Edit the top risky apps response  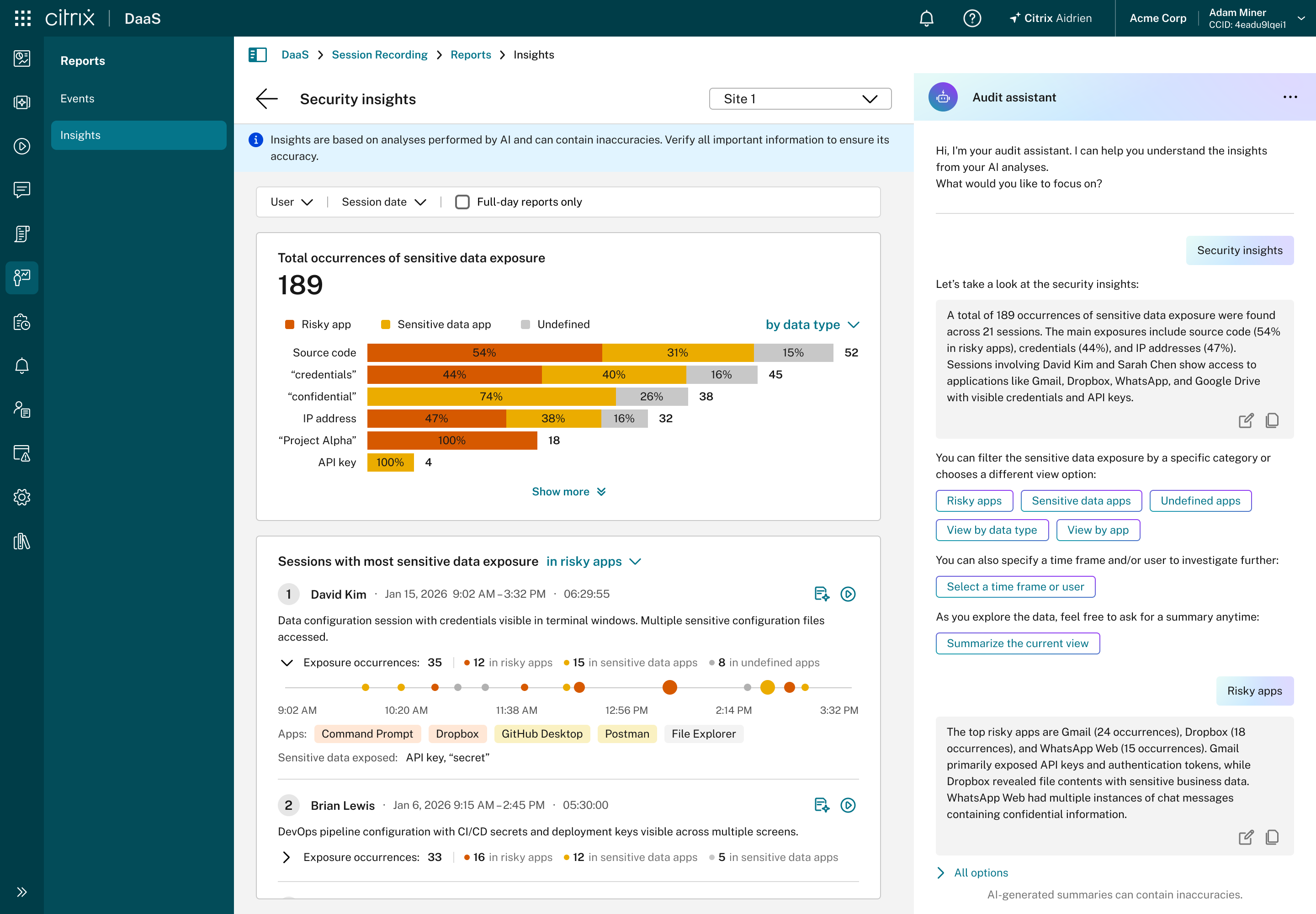[x=1246, y=837]
